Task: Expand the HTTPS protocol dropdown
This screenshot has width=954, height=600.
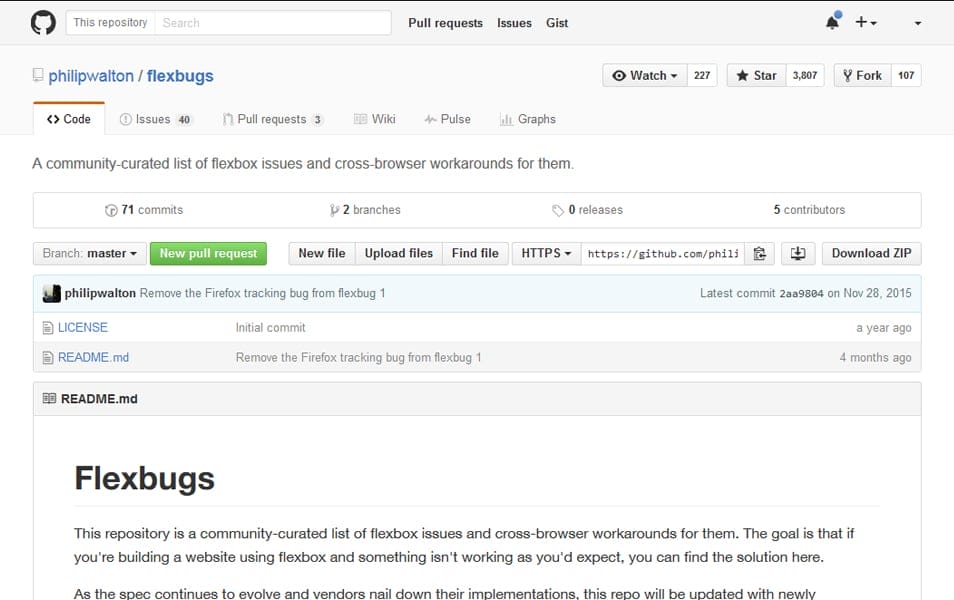Action: pos(546,253)
